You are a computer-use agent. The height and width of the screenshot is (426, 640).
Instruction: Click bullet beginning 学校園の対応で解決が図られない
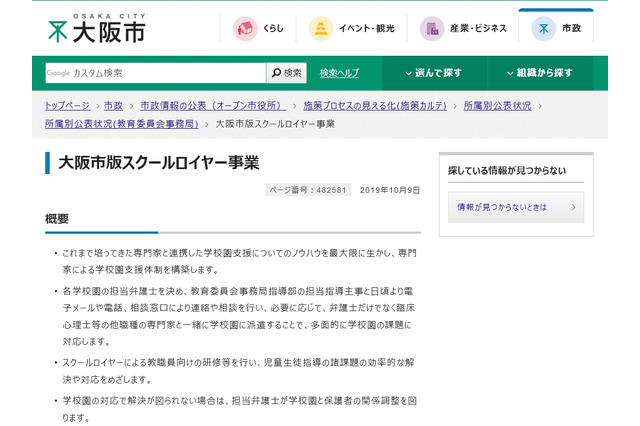point(239,409)
